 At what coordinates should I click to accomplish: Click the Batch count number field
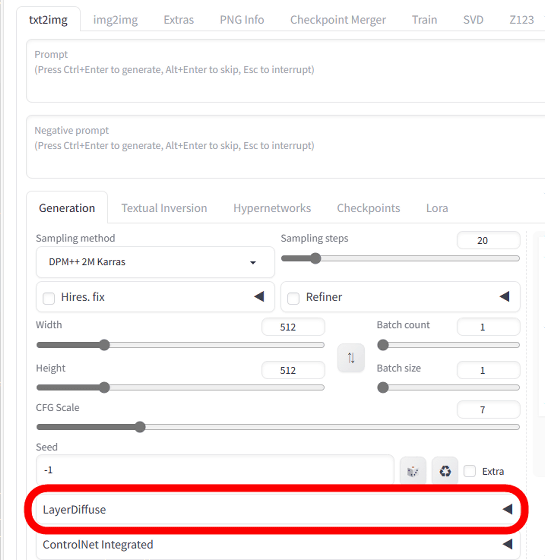[x=489, y=327]
